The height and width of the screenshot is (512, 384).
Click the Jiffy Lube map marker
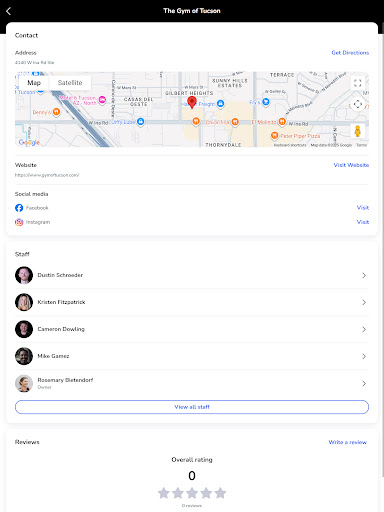[141, 122]
